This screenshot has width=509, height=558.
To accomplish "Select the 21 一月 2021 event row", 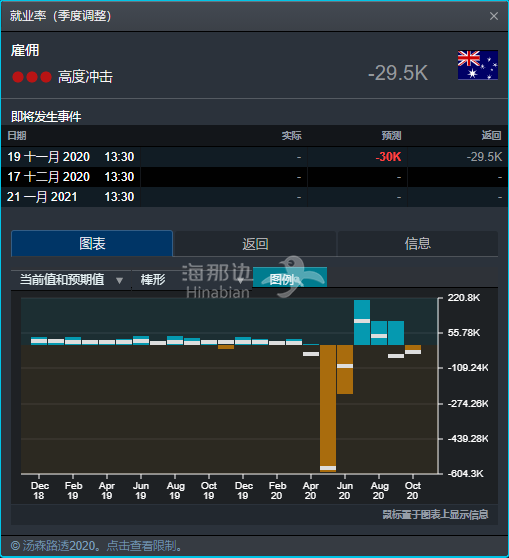I will click(254, 197).
